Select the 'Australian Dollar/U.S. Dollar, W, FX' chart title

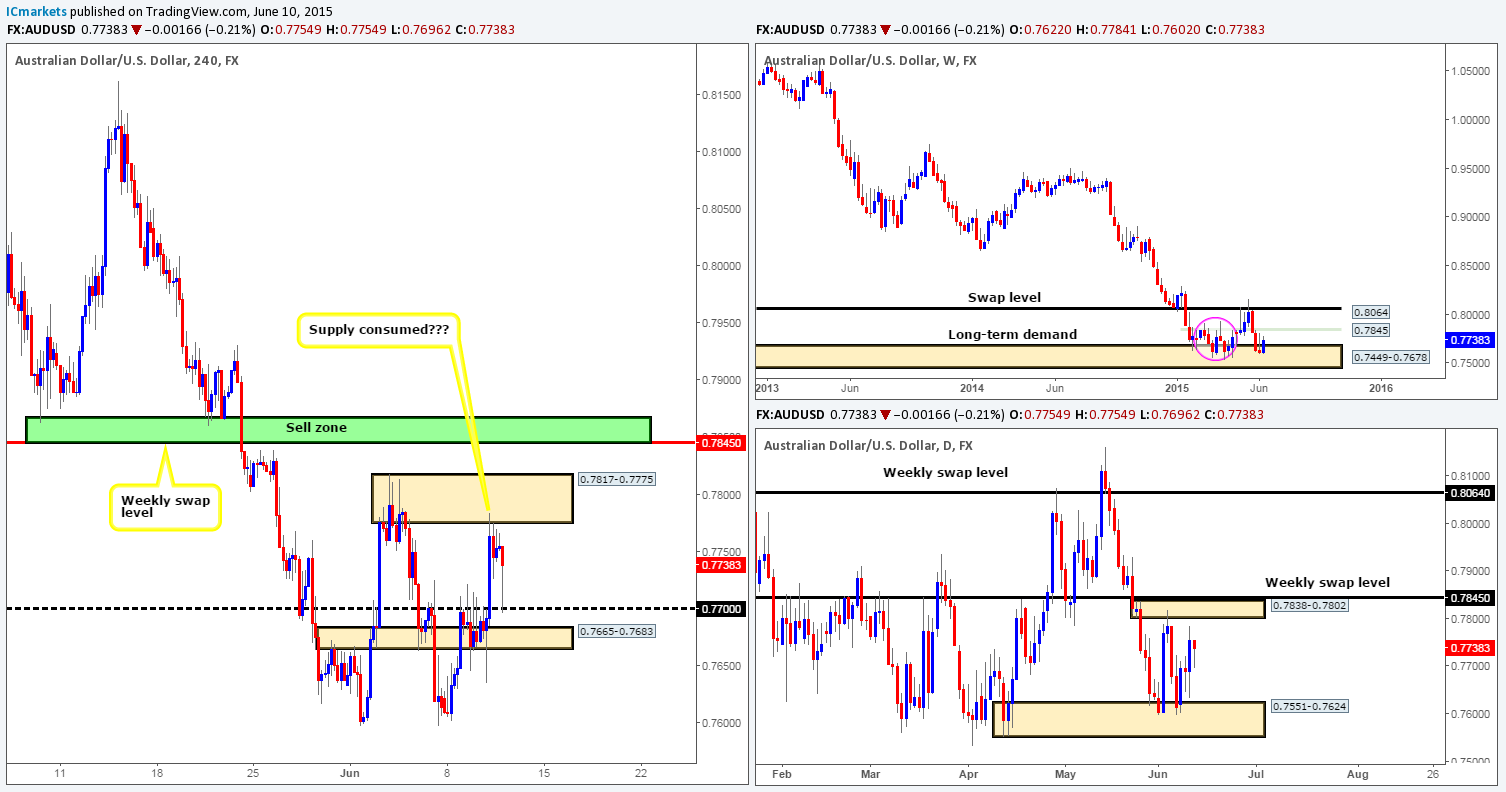pos(870,60)
